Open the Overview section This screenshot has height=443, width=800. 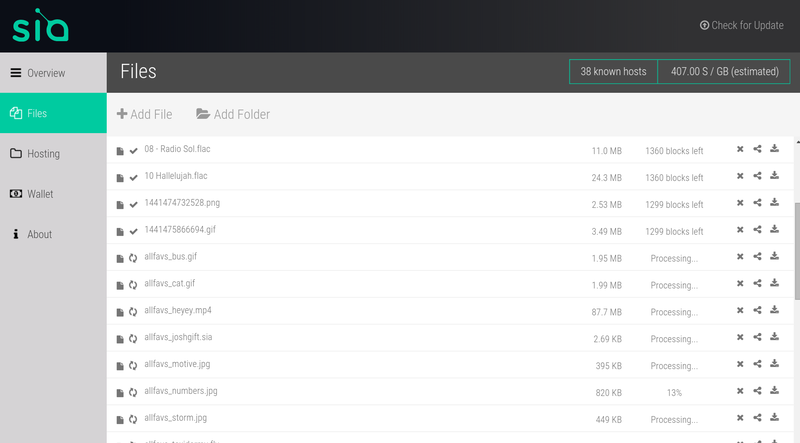[x=53, y=73]
